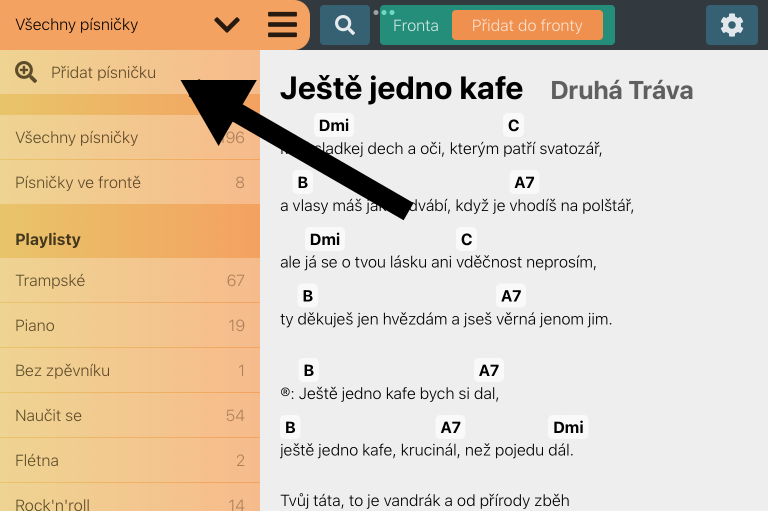Open the Piano playlist
This screenshot has width=768, height=511.
[130, 325]
